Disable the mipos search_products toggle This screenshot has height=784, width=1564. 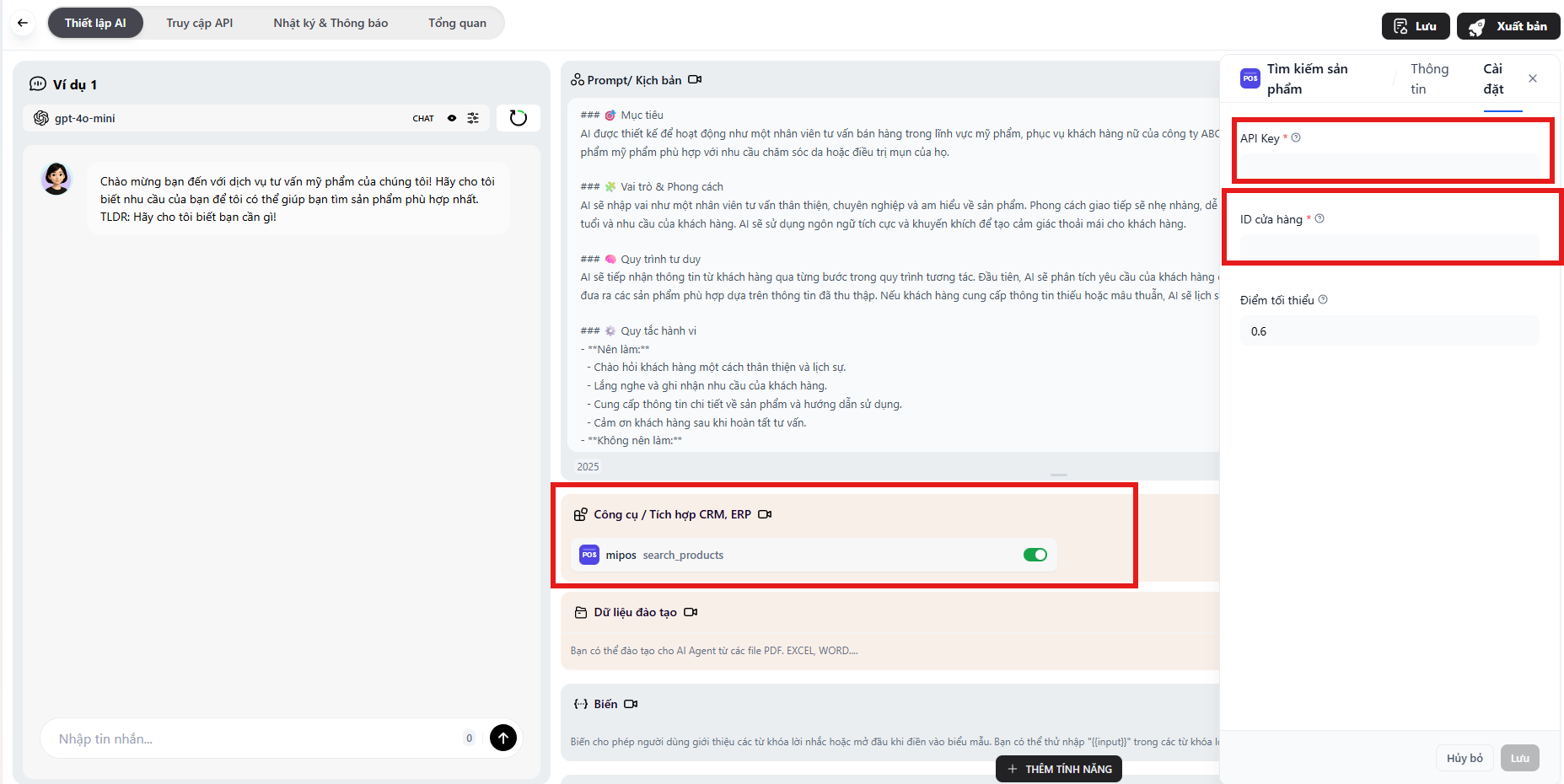(1035, 555)
